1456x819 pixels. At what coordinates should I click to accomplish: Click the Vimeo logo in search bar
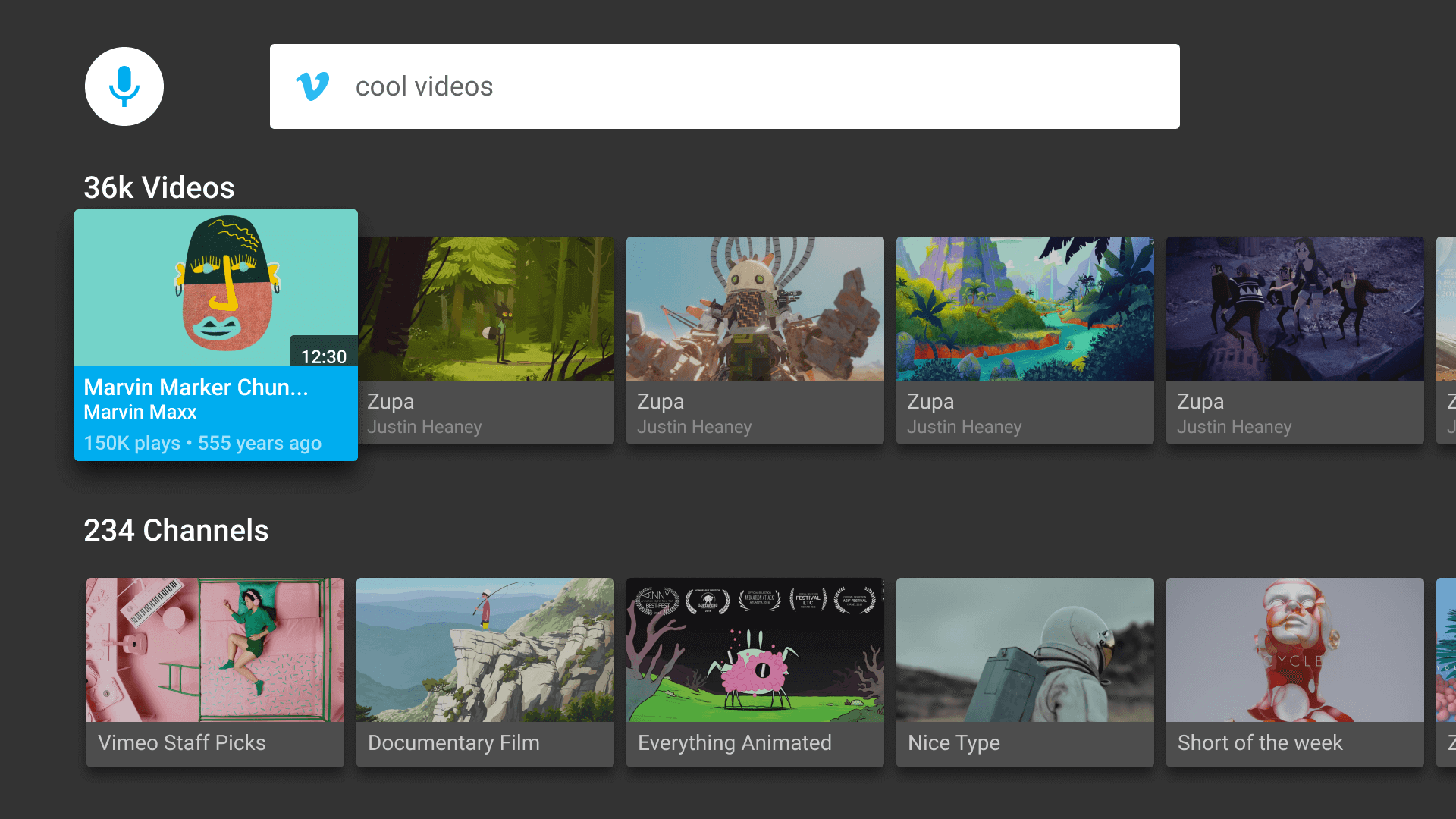pos(312,86)
